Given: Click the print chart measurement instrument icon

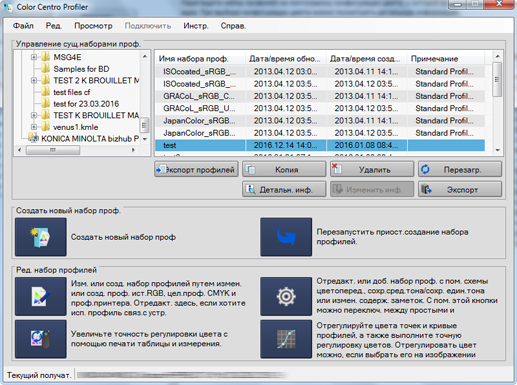Looking at the screenshot, I should click(x=41, y=339).
